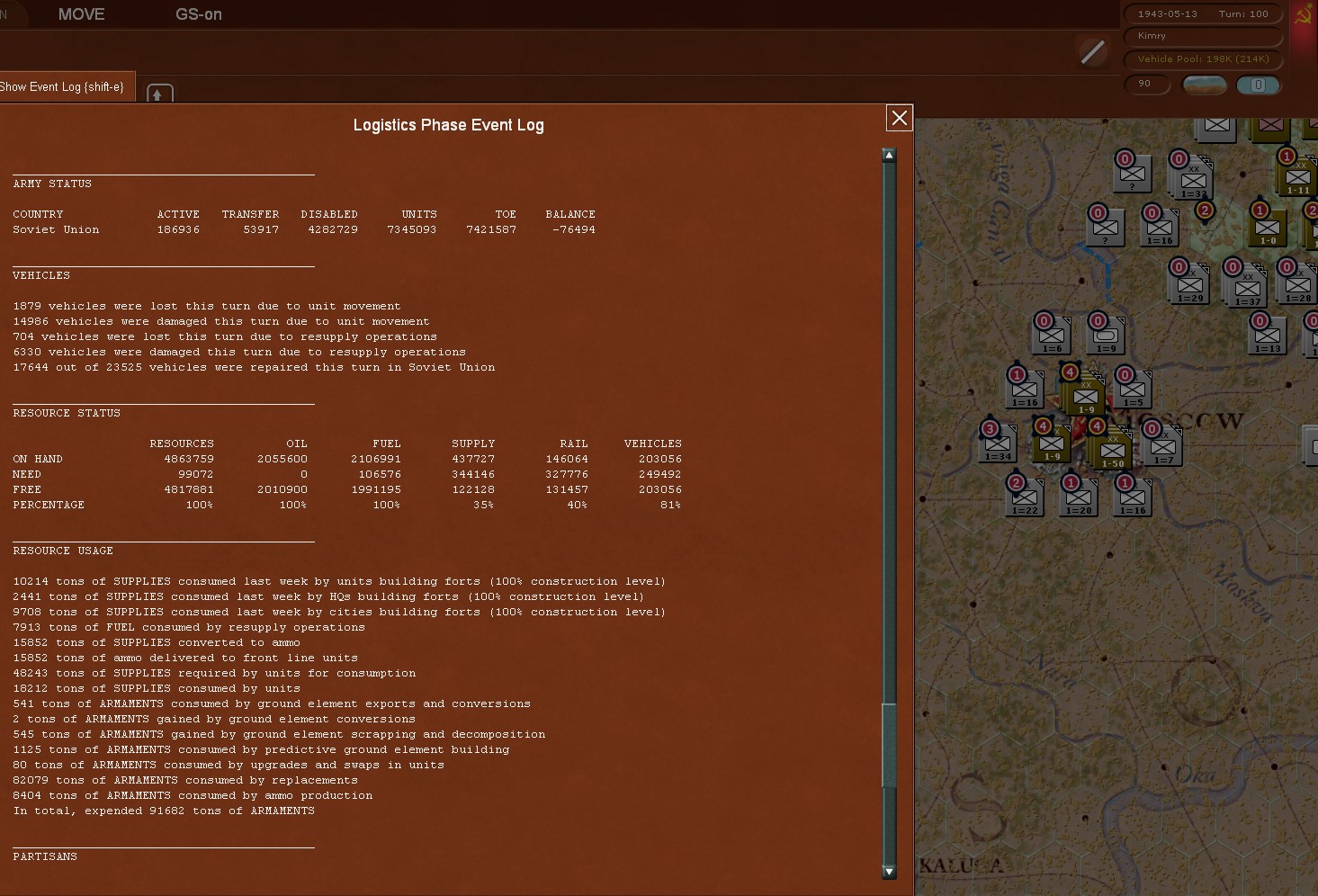Click the vehicles PERCENTAGE value 81%

pyautogui.click(x=670, y=505)
